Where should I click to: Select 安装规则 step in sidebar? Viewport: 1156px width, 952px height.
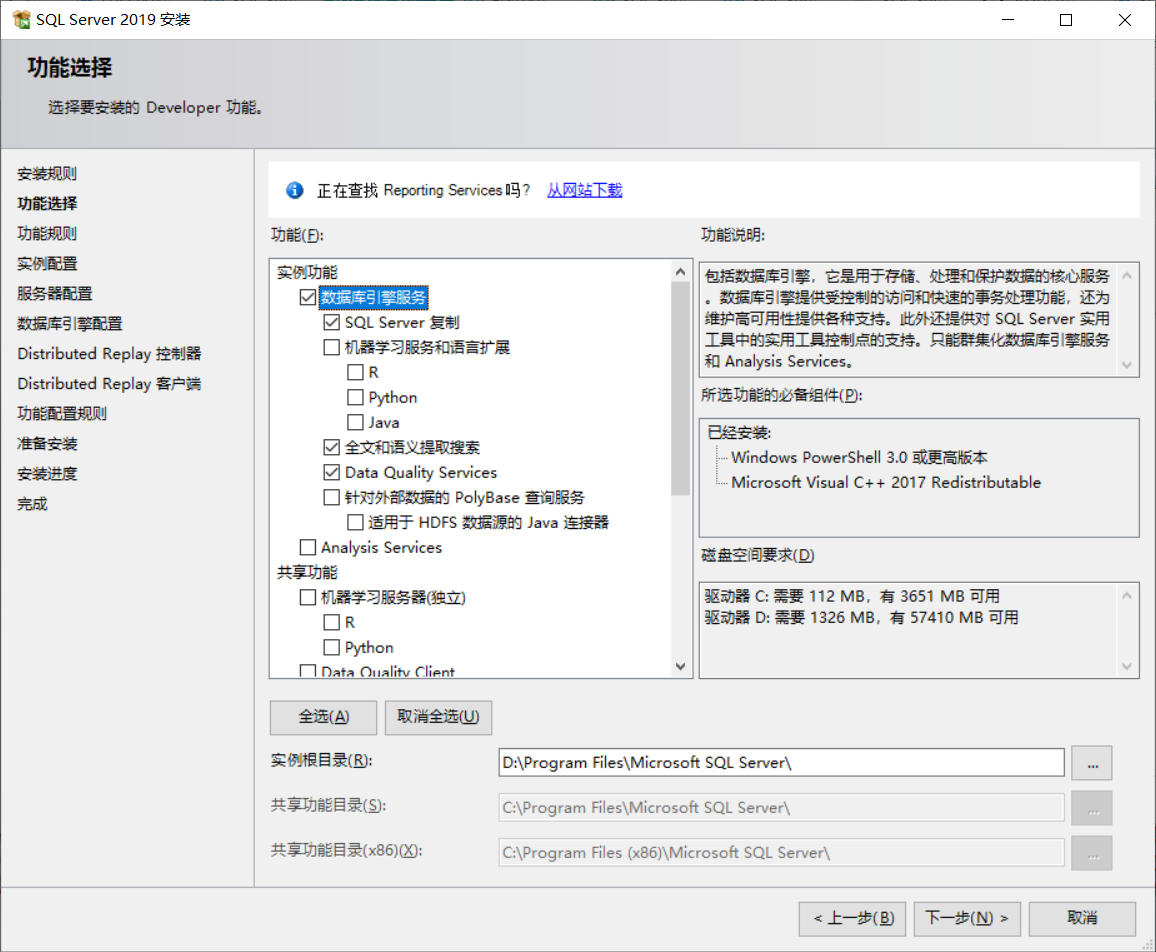coord(47,174)
